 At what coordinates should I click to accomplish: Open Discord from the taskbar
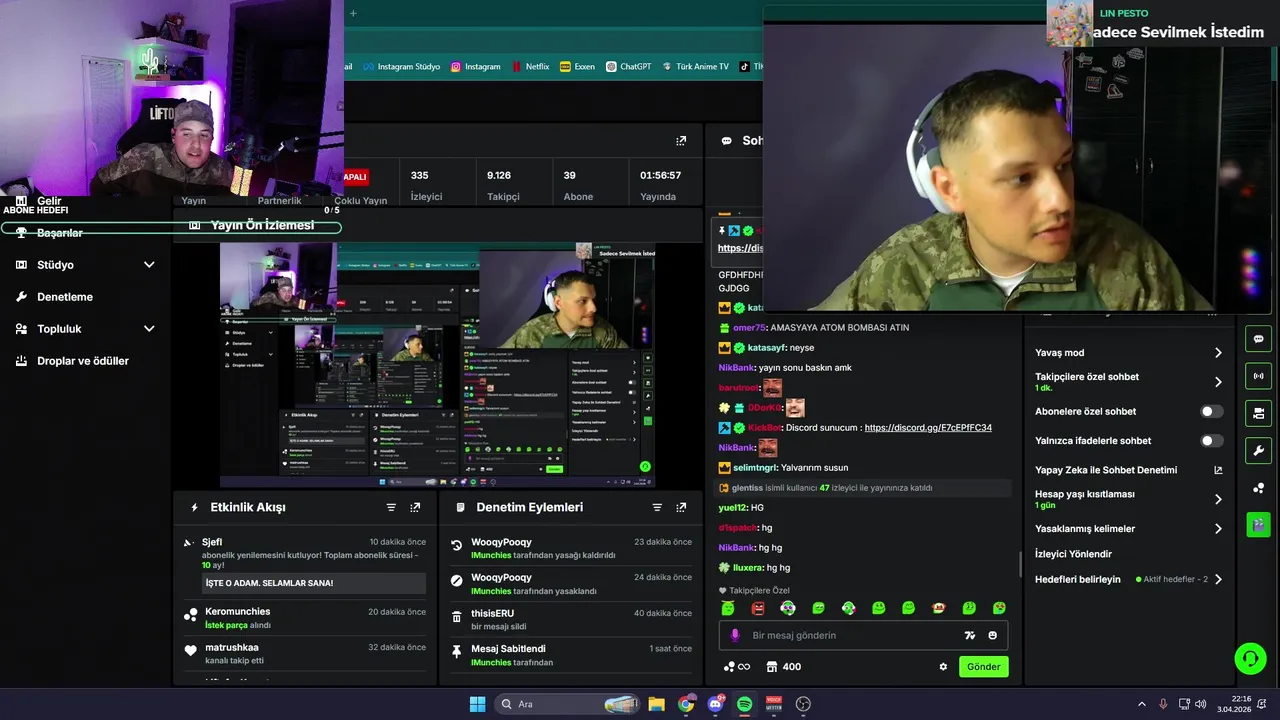point(715,704)
